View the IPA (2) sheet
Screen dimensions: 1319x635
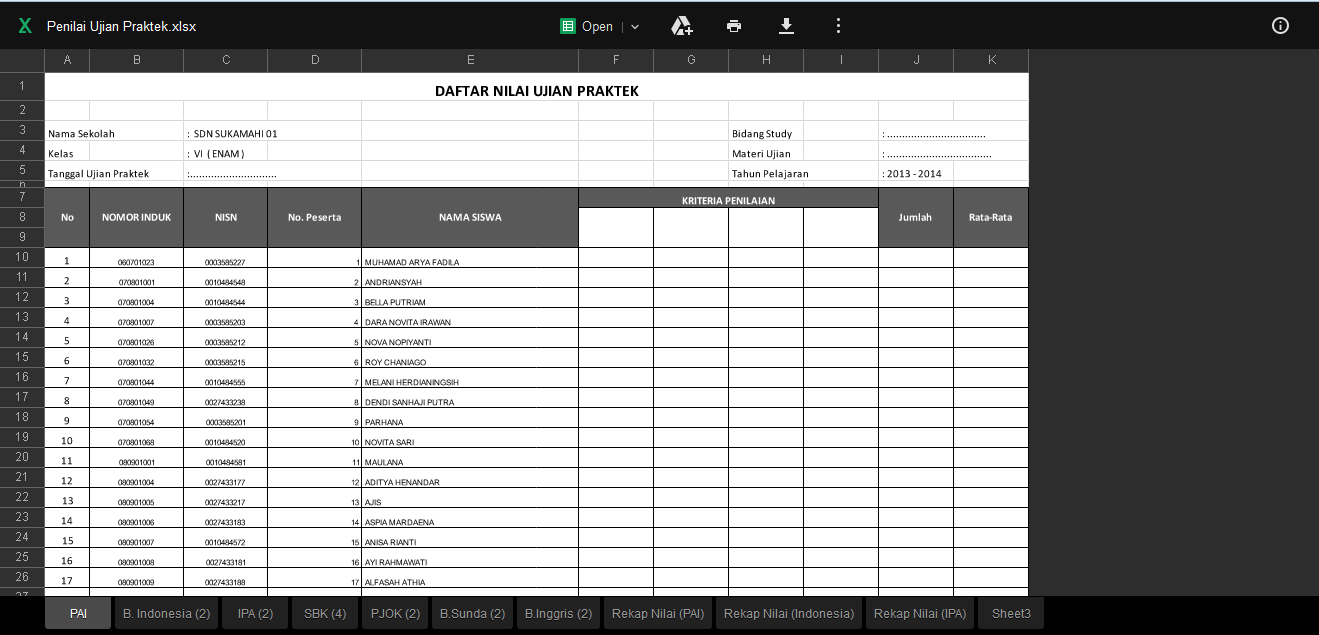(x=254, y=613)
